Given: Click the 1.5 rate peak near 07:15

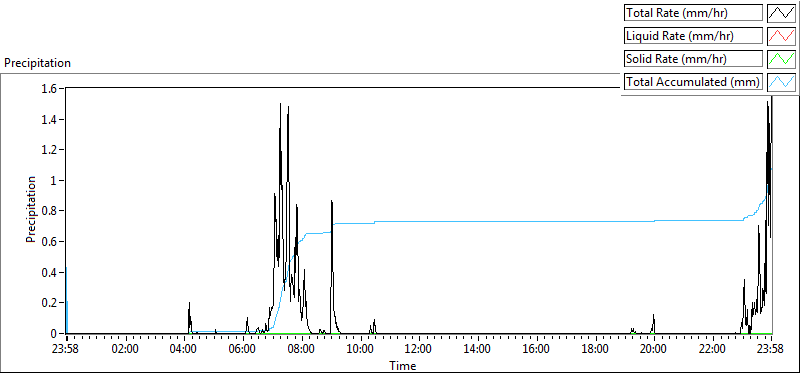Looking at the screenshot, I should pos(280,104).
